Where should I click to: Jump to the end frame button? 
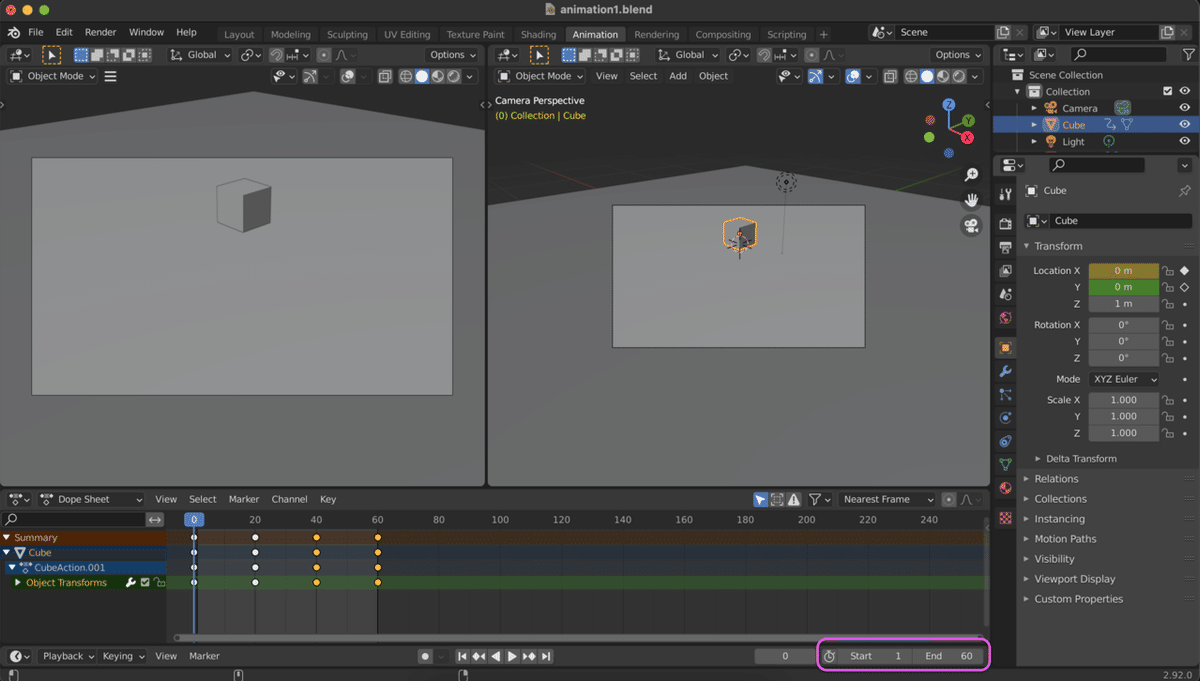(546, 656)
